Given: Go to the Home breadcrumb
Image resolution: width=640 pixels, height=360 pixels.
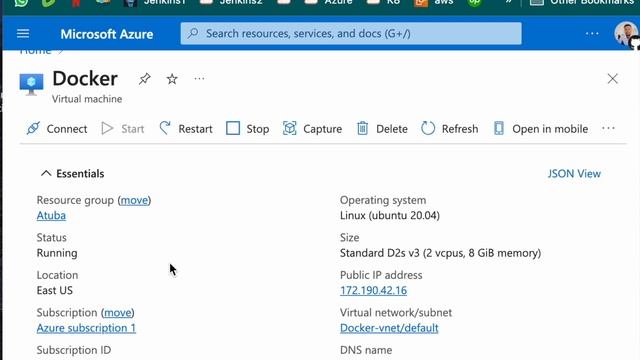Looking at the screenshot, I should click(x=36, y=51).
